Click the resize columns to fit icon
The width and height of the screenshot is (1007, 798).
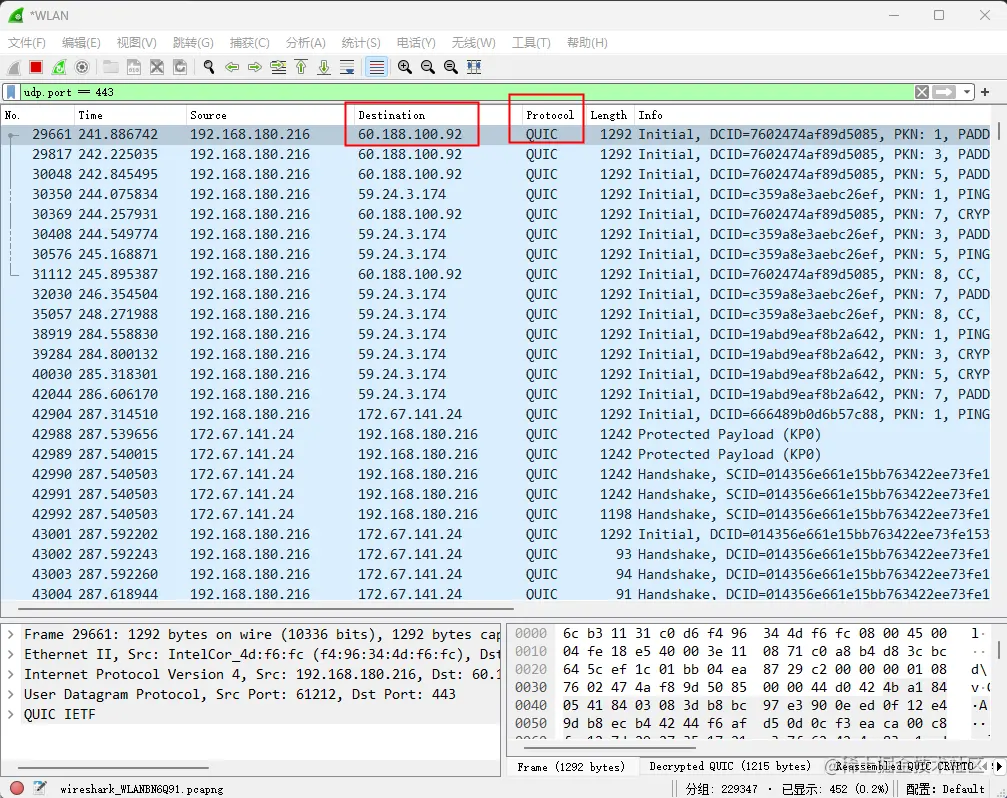[x=474, y=67]
